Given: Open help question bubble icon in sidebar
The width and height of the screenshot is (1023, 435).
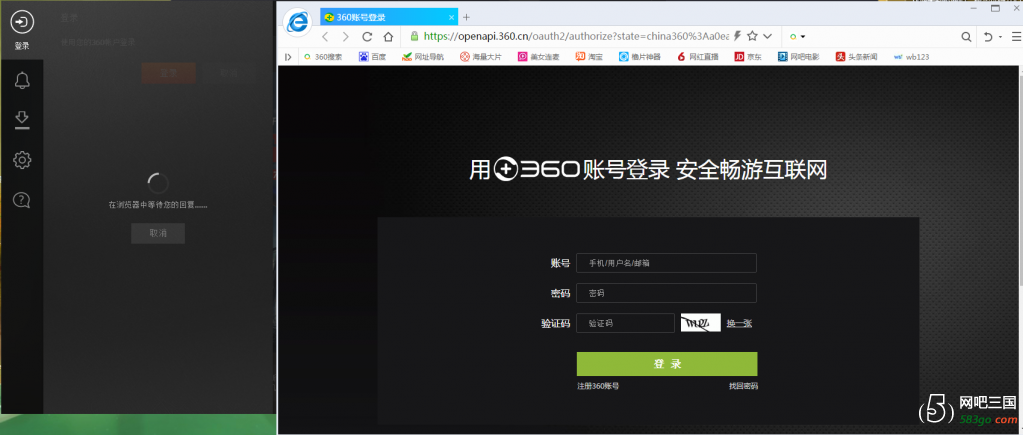Looking at the screenshot, I should pyautogui.click(x=22, y=200).
